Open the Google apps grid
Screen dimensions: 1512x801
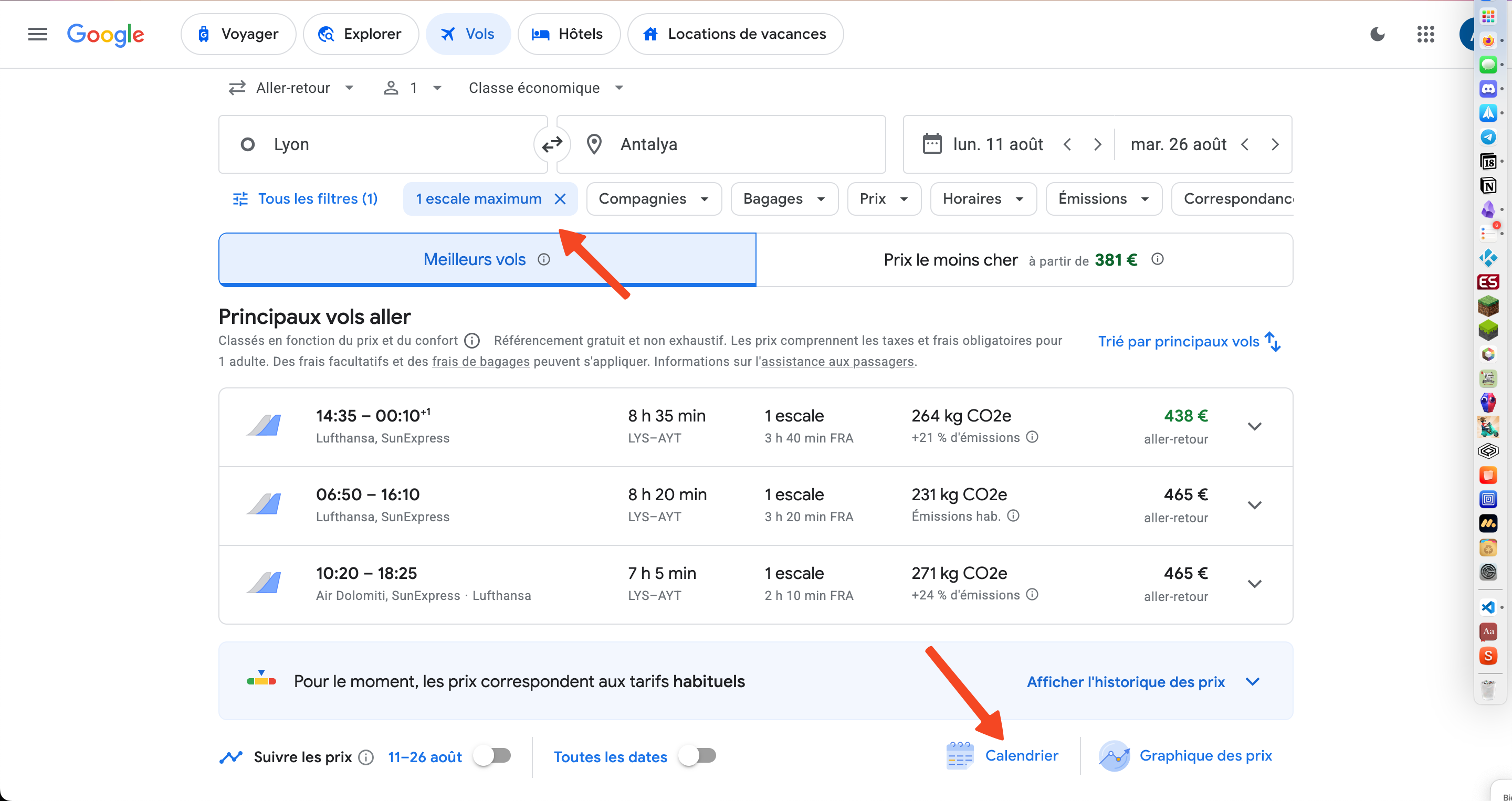(x=1425, y=34)
